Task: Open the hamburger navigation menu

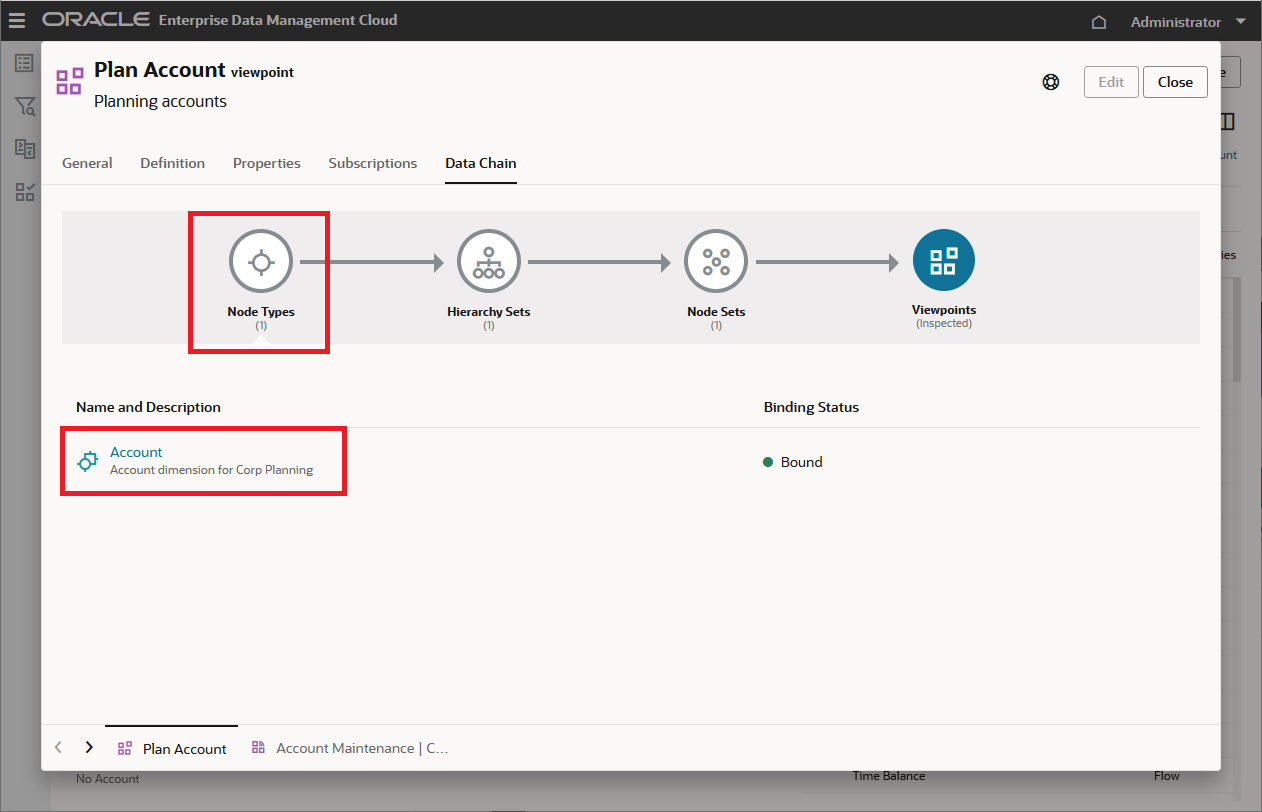Action: pyautogui.click(x=17, y=20)
